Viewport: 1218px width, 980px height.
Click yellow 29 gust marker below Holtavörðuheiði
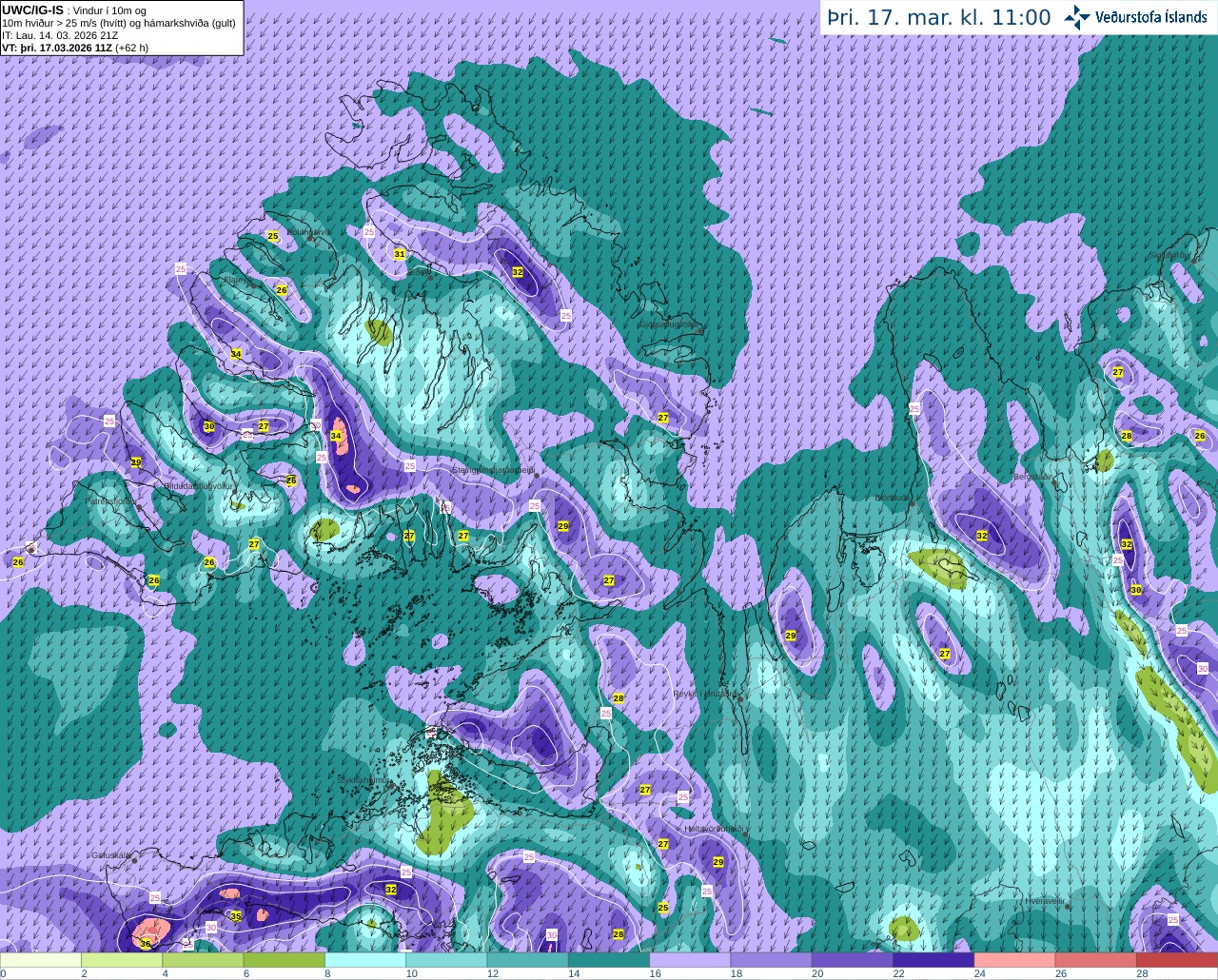click(x=718, y=862)
